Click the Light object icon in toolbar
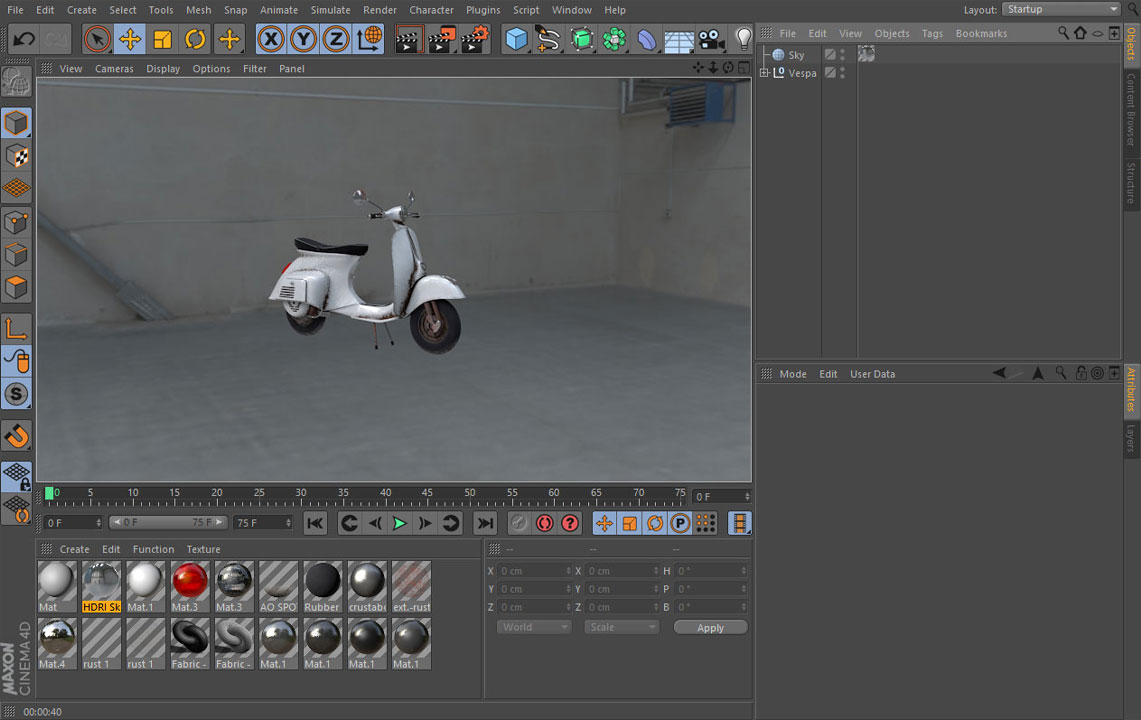 pyautogui.click(x=743, y=39)
